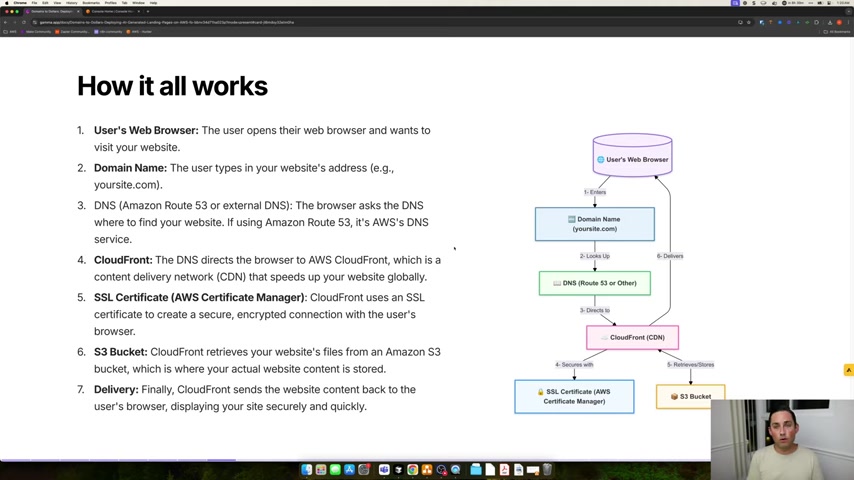Select the Domains to Dollars browser tab
Image resolution: width=854 pixels, height=480 pixels.
pos(50,11)
